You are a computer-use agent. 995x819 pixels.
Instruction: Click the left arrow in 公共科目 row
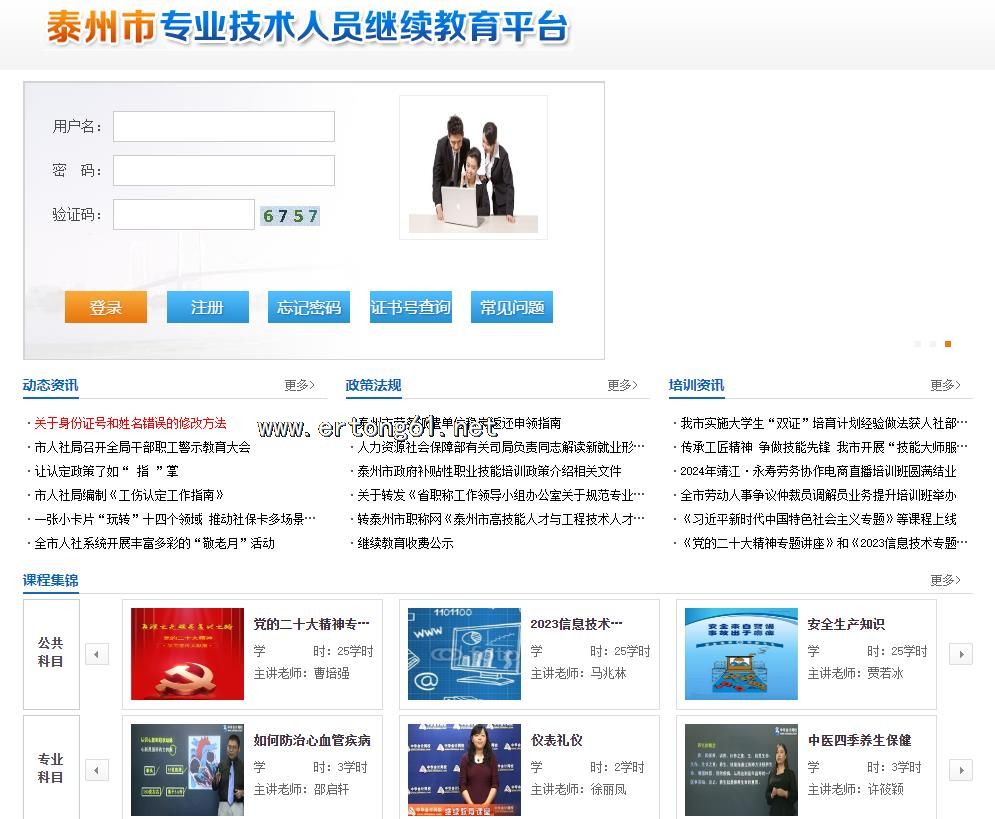point(97,654)
